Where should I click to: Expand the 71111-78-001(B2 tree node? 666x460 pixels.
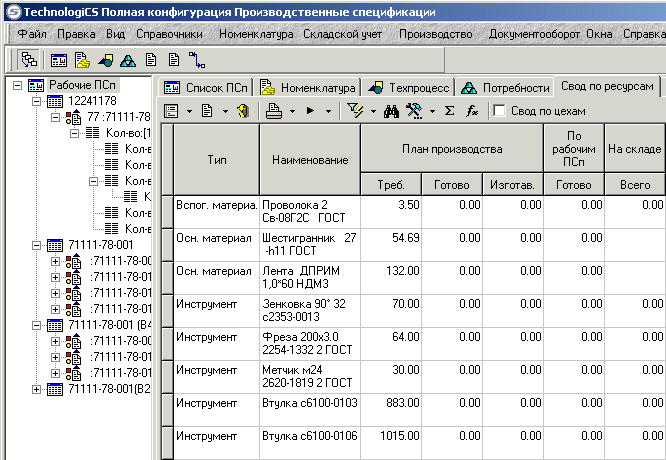(x=38, y=389)
